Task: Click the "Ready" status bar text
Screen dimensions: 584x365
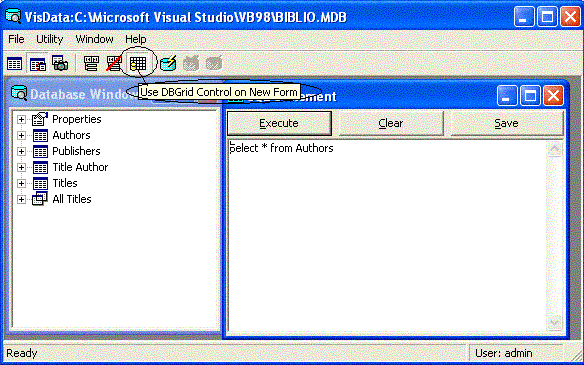Action: (x=22, y=353)
